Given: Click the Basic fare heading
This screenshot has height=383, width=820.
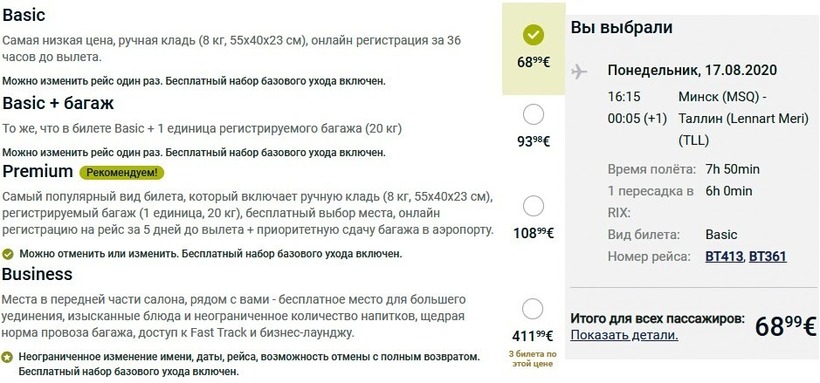Looking at the screenshot, I should coord(24,15).
